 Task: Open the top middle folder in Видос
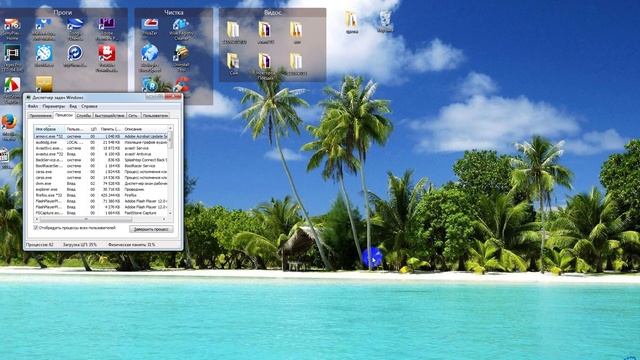click(264, 30)
